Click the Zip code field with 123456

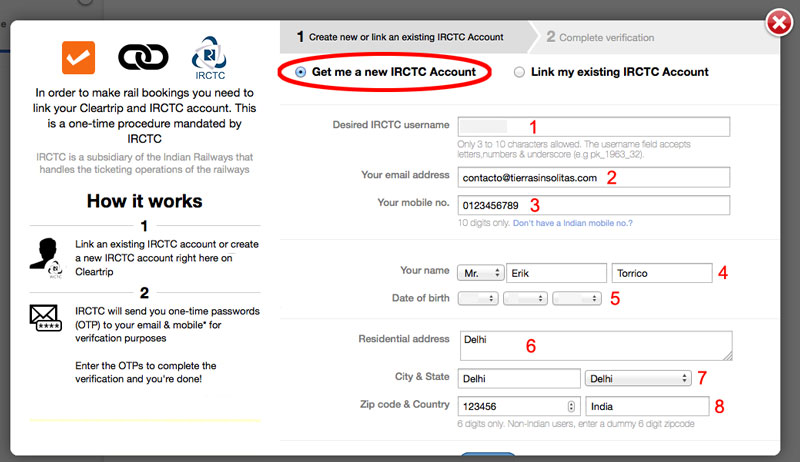click(x=519, y=406)
